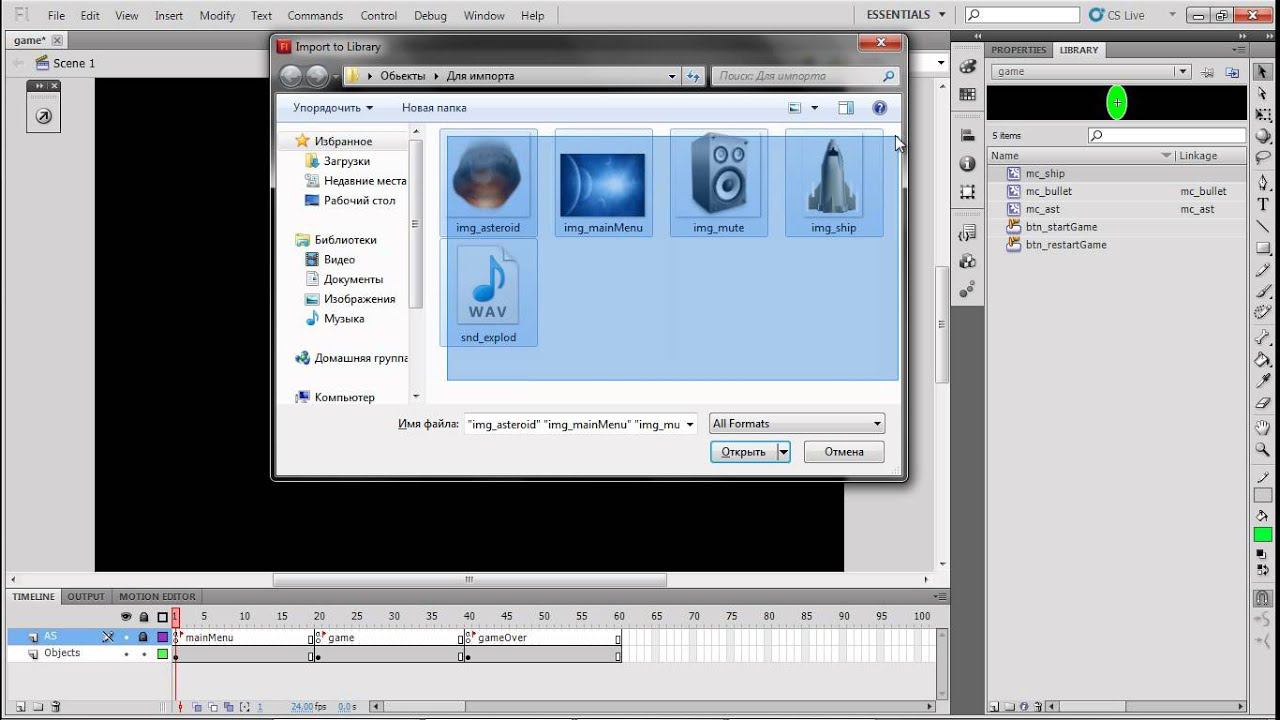Open the ESSENTIALS workspace dropdown
1280x720 pixels.
[906, 15]
